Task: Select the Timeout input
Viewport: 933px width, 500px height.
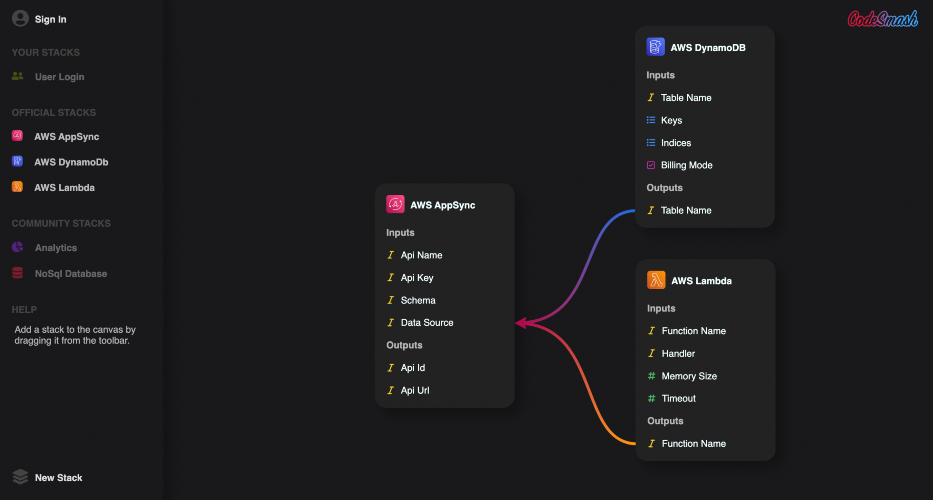Action: [x=679, y=399]
